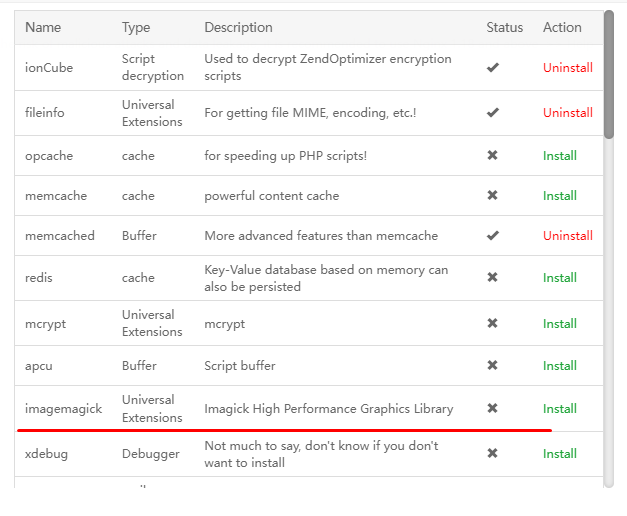Uninstall the fileinfo extension
This screenshot has height=516, width=627.
(x=567, y=113)
